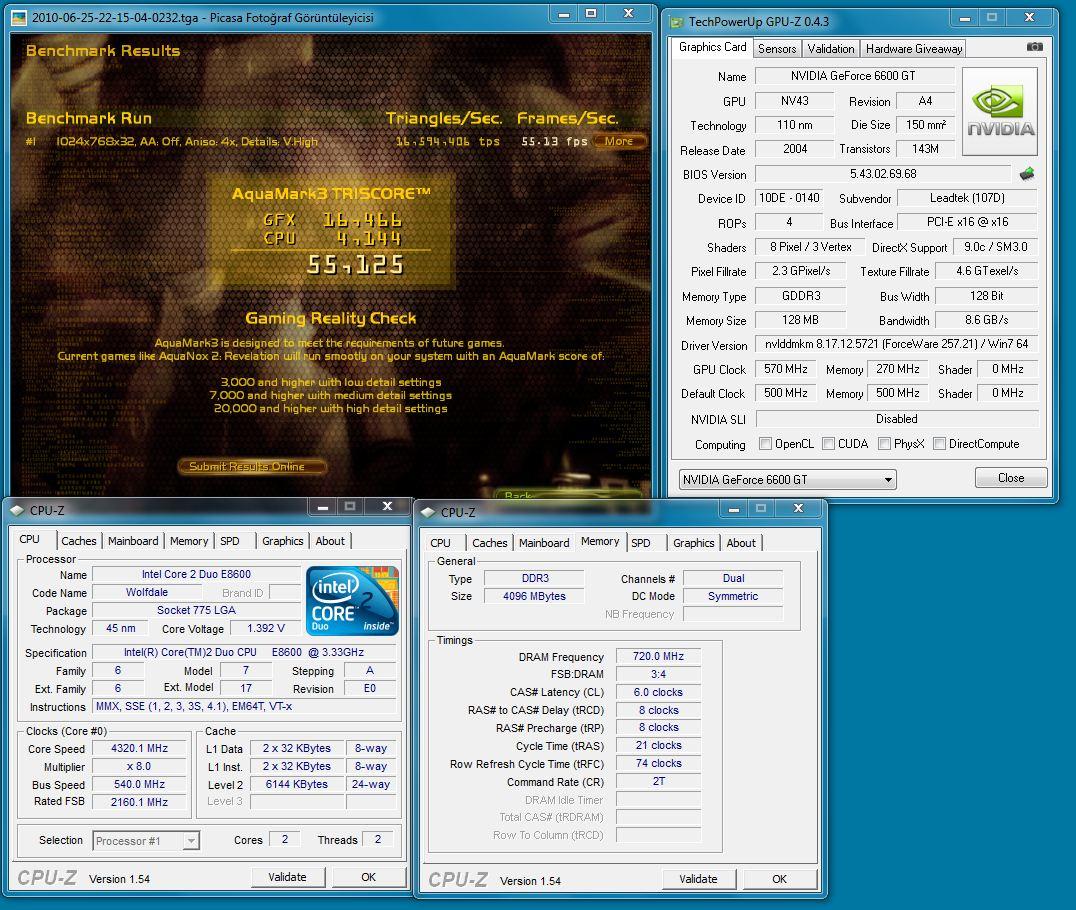Click the BIOS save chip icon in GPU-Z
The width and height of the screenshot is (1076, 910).
1027,174
